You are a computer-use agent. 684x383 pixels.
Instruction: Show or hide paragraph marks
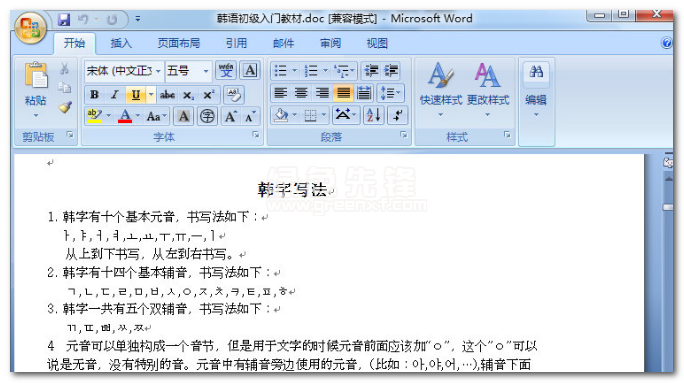[x=397, y=116]
